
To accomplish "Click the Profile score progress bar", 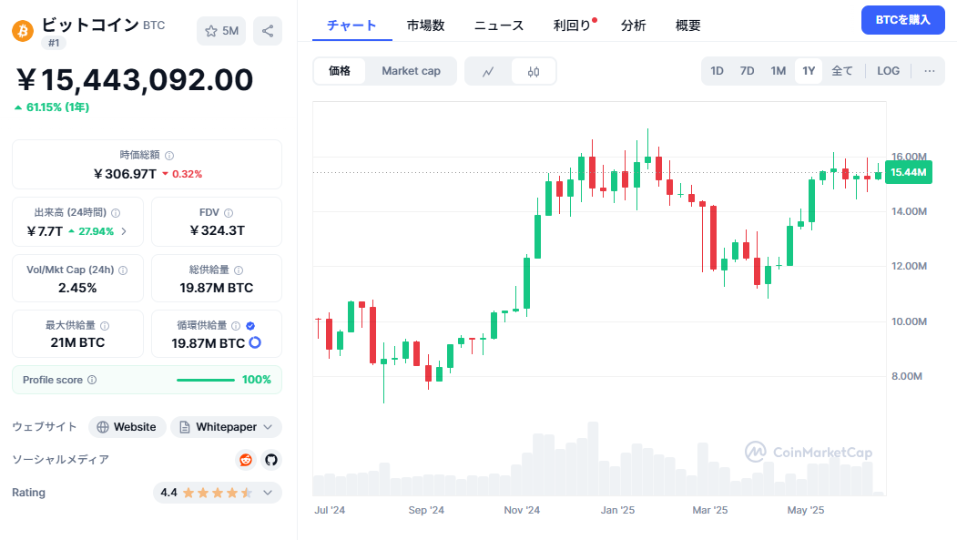I will coord(206,380).
